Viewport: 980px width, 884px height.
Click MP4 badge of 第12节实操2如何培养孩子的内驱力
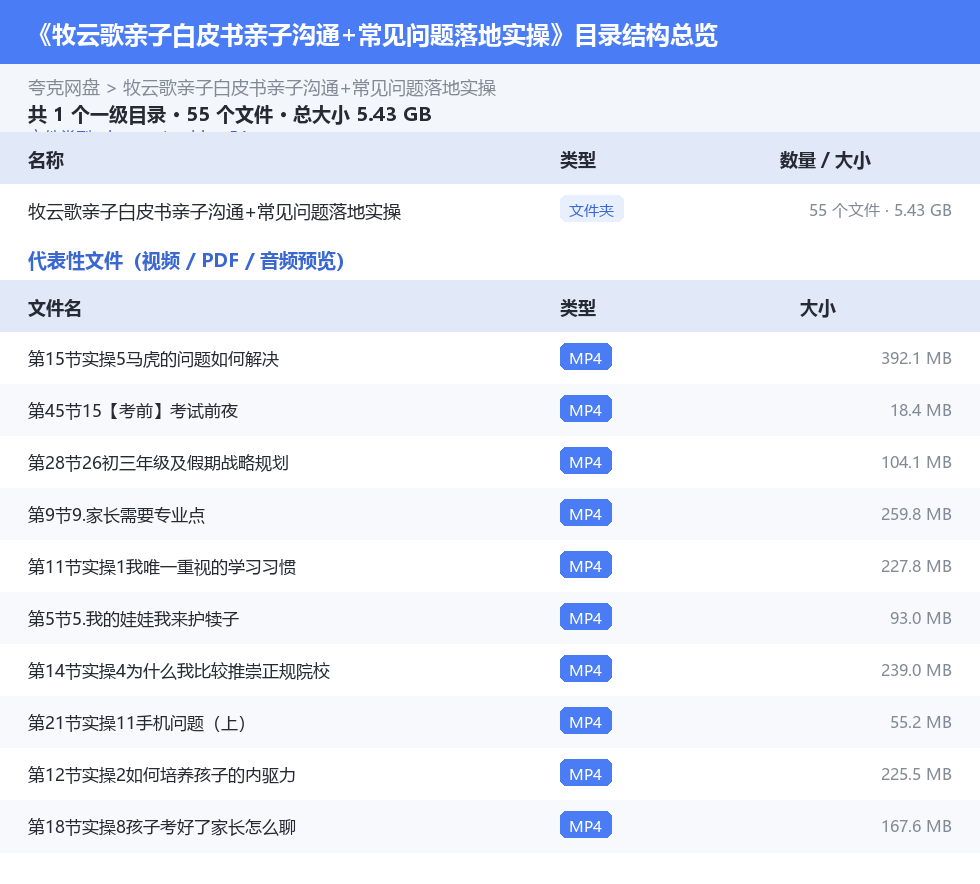tap(586, 772)
